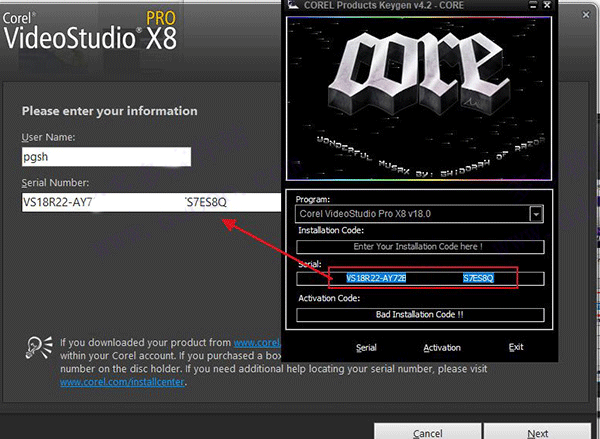
Task: Click the User Name input field
Action: (x=106, y=157)
